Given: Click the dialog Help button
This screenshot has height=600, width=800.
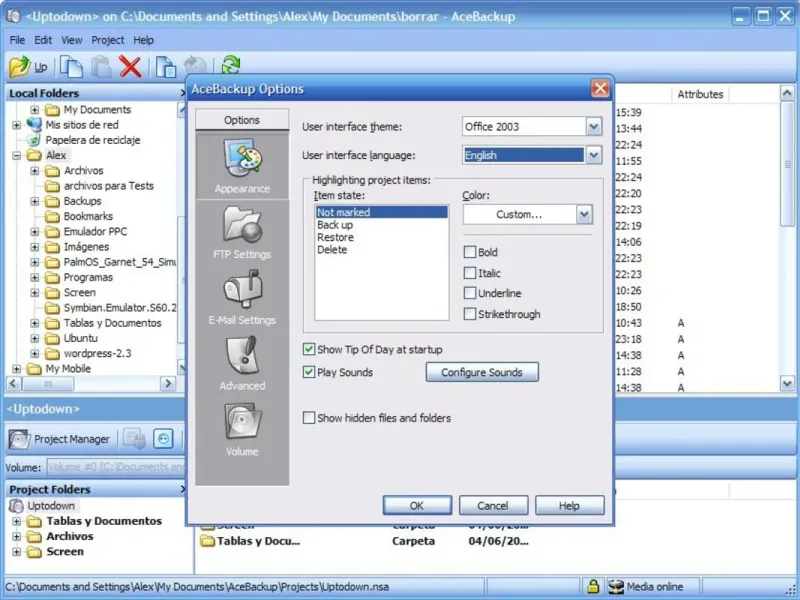Looking at the screenshot, I should pyautogui.click(x=569, y=506).
